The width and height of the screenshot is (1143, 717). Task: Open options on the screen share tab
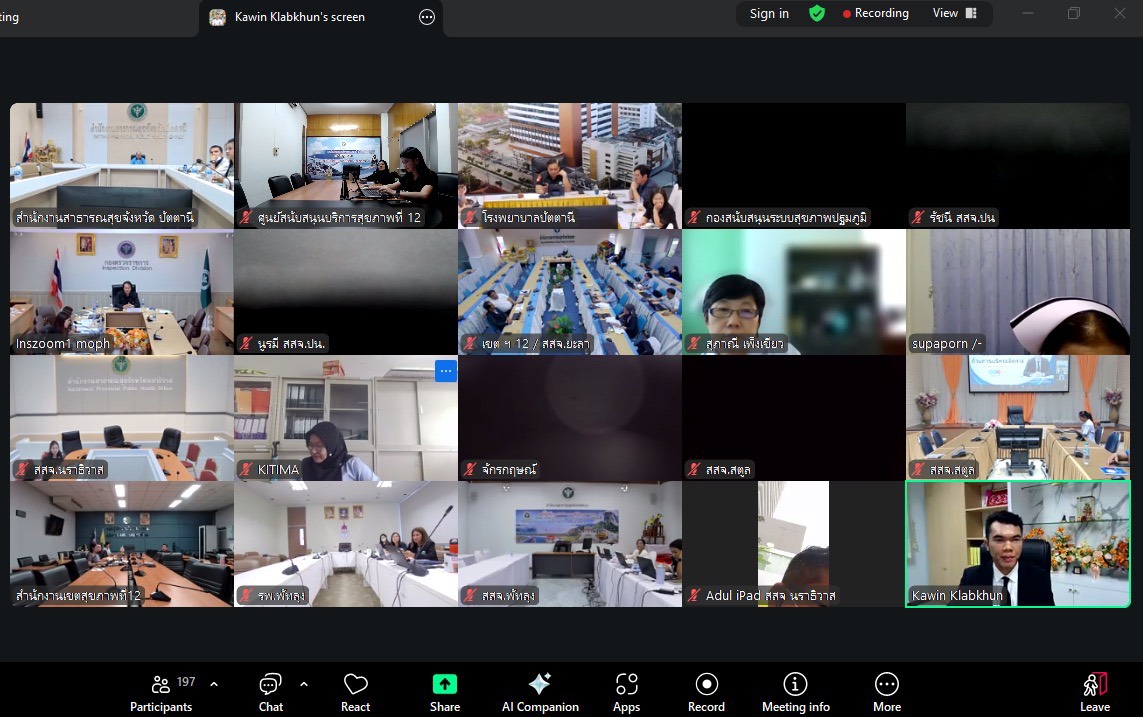[x=427, y=17]
